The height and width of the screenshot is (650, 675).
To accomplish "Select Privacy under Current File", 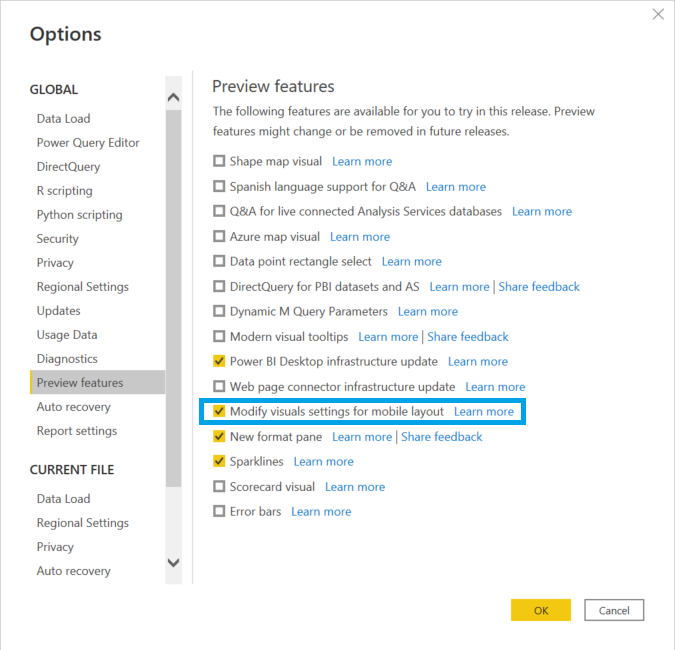I will click(55, 547).
